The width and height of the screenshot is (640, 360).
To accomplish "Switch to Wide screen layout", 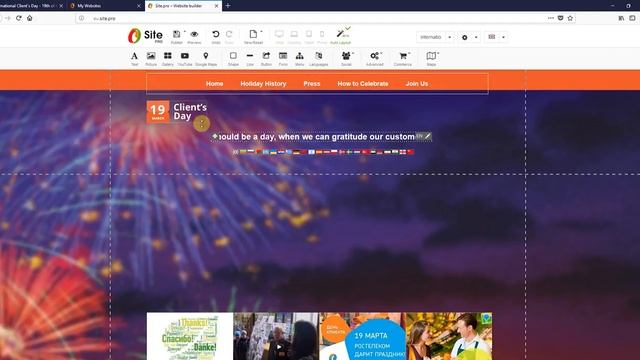I will click(279, 35).
